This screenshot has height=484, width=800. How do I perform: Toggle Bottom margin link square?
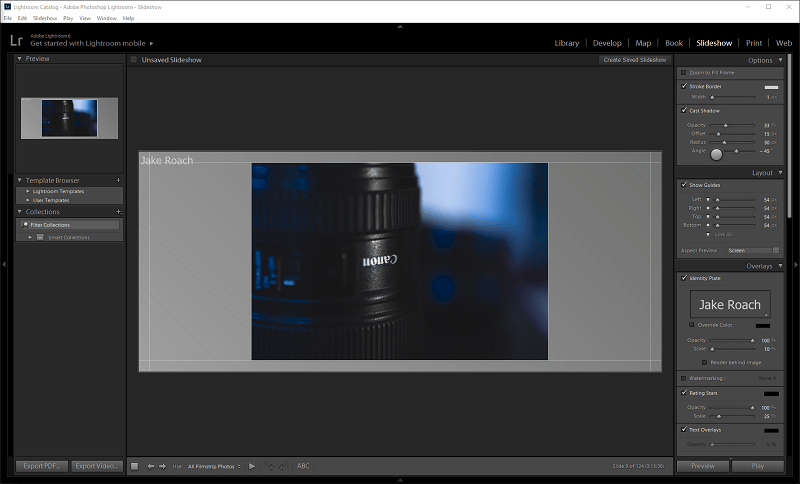(708, 225)
